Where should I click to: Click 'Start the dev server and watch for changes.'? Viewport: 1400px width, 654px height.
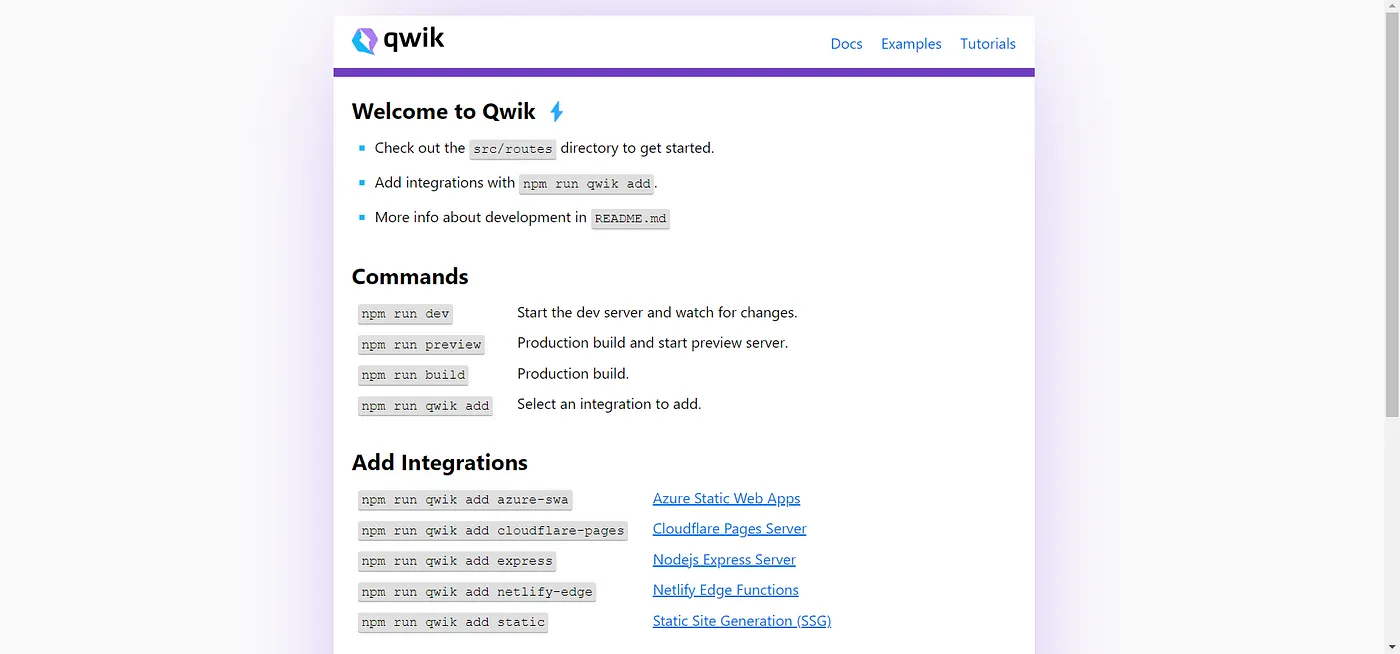point(657,312)
